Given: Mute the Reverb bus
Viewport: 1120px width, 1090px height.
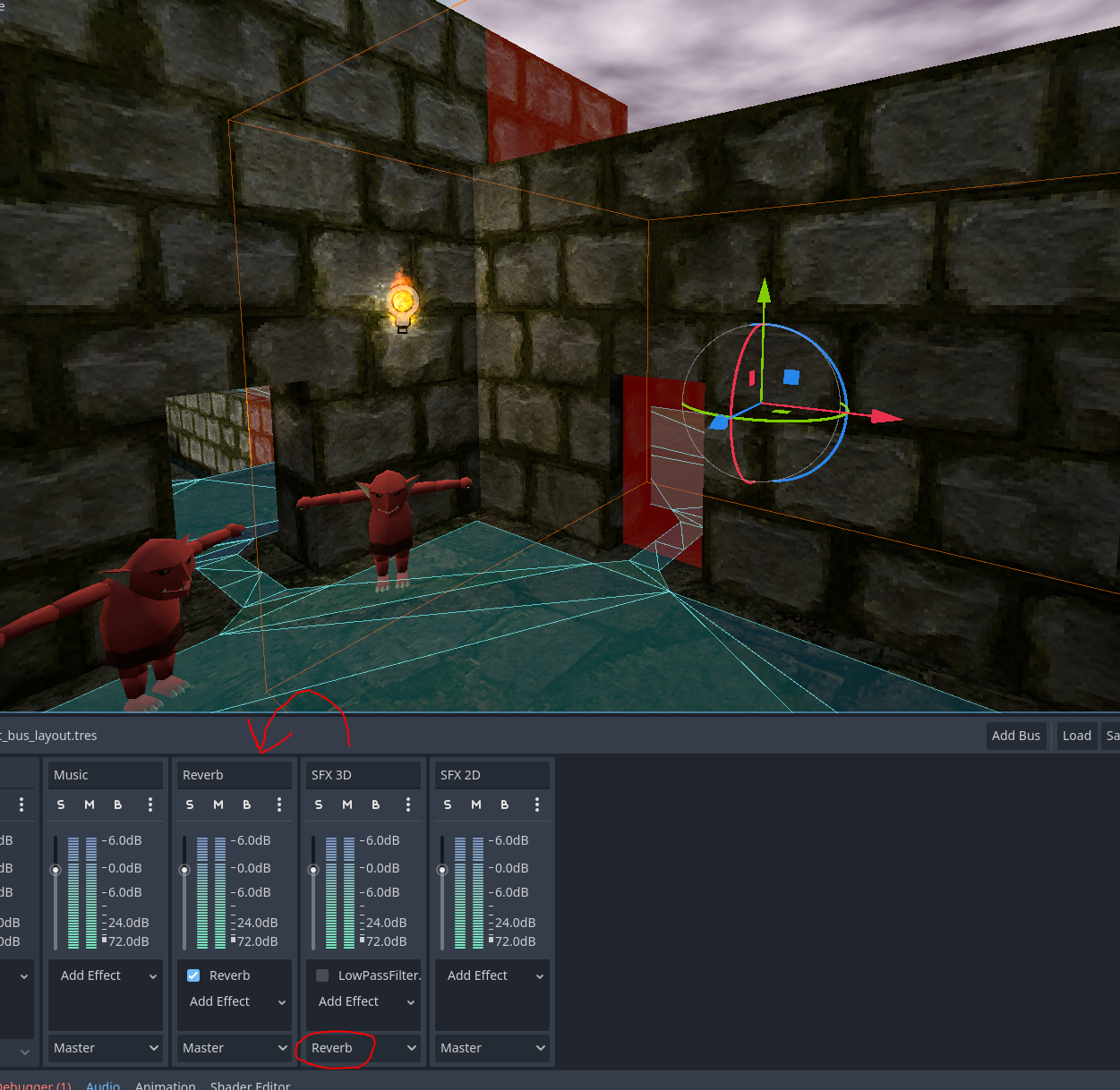Looking at the screenshot, I should tap(218, 805).
